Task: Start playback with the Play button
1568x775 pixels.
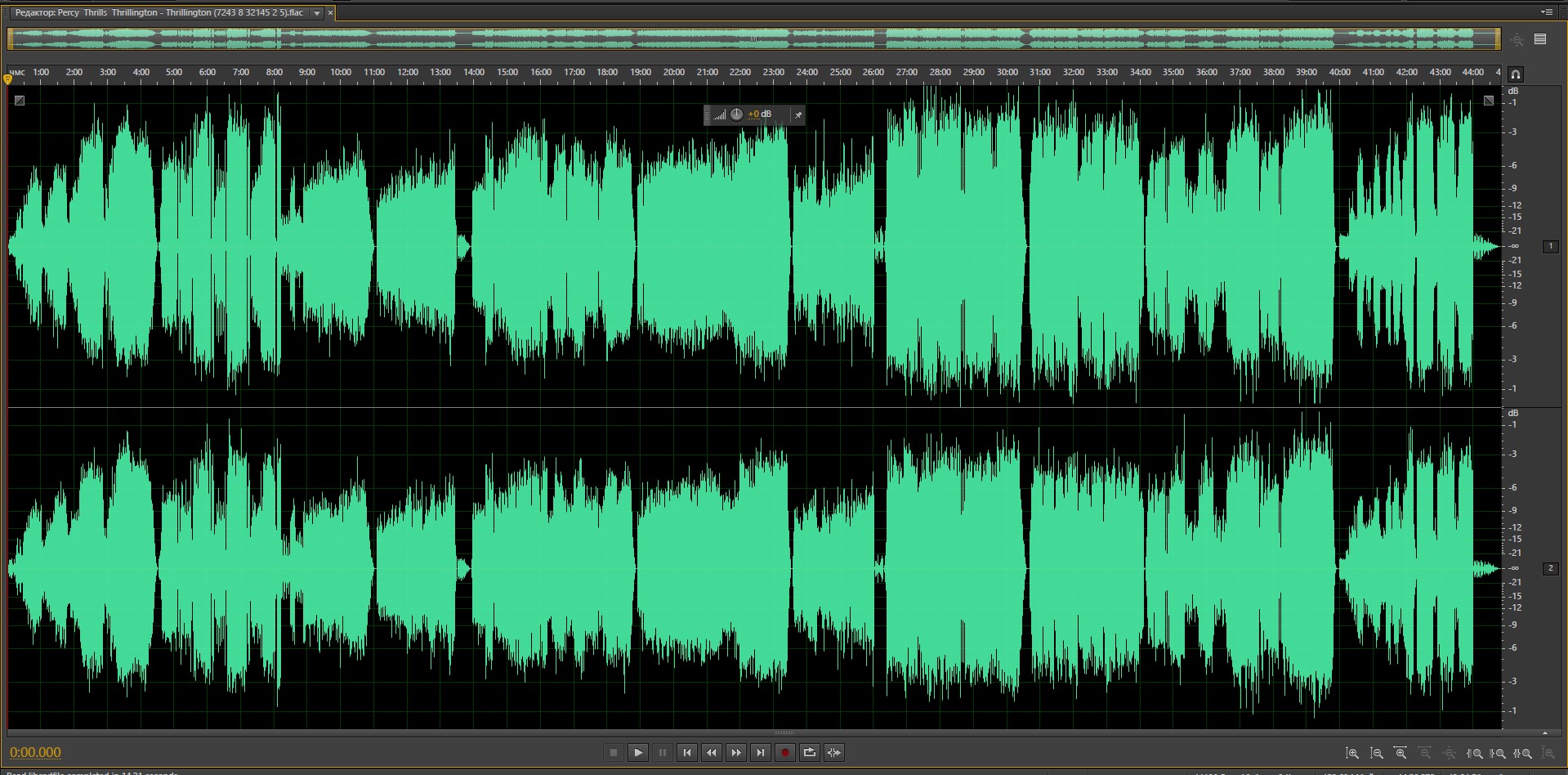Action: (638, 752)
